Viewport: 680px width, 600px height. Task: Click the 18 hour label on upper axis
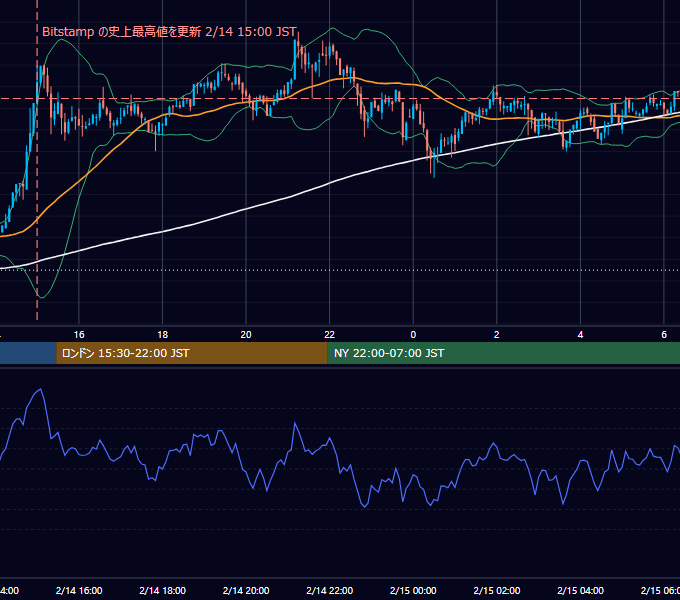point(162,335)
